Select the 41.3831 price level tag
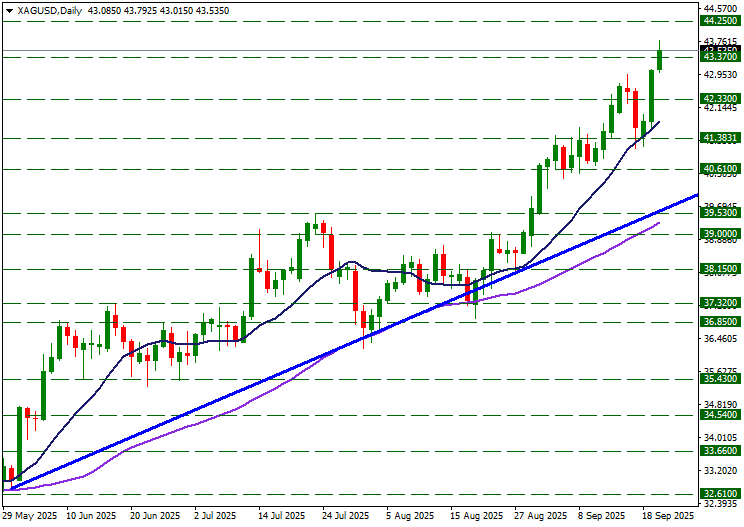The image size is (744, 527). [x=720, y=138]
